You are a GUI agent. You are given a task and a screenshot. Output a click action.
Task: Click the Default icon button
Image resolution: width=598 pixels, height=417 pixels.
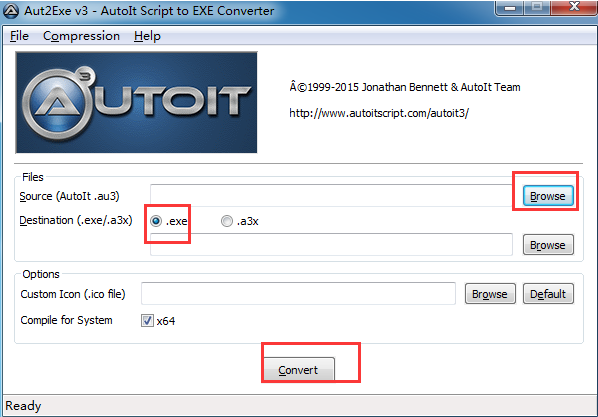(x=548, y=294)
